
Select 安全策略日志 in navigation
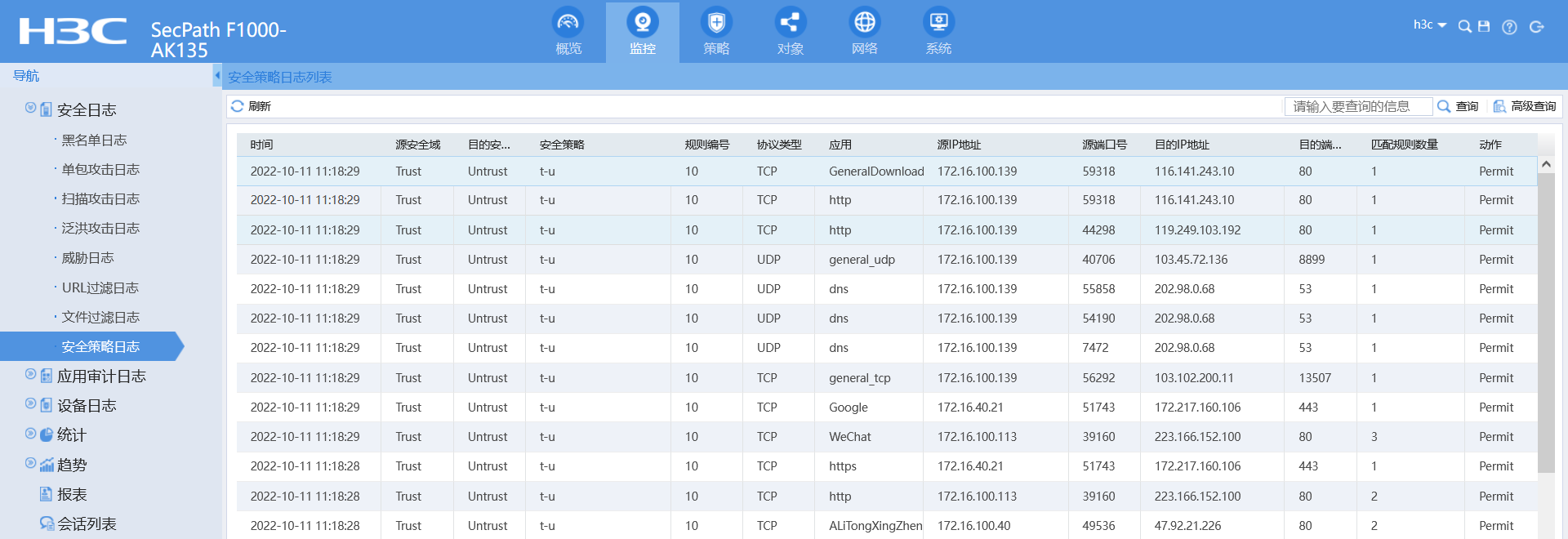pos(91,346)
